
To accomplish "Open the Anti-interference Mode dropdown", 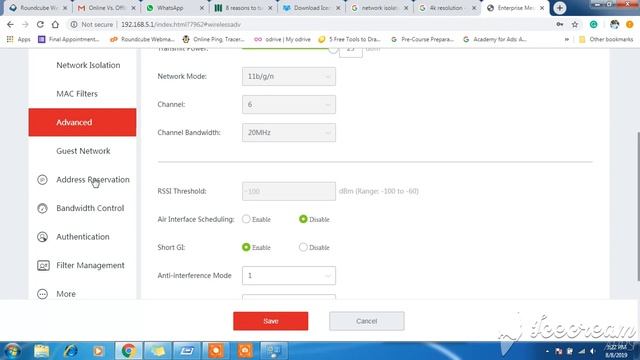I will point(289,276).
